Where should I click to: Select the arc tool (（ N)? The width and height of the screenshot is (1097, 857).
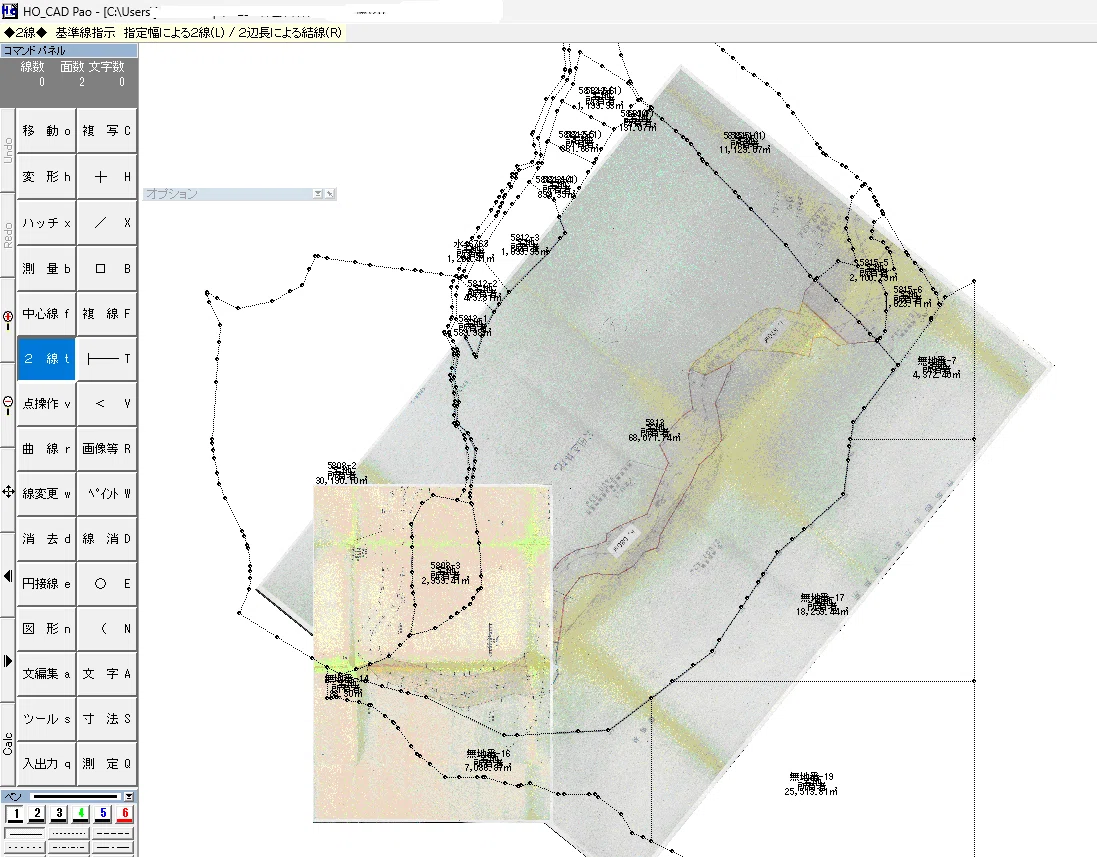pyautogui.click(x=106, y=629)
